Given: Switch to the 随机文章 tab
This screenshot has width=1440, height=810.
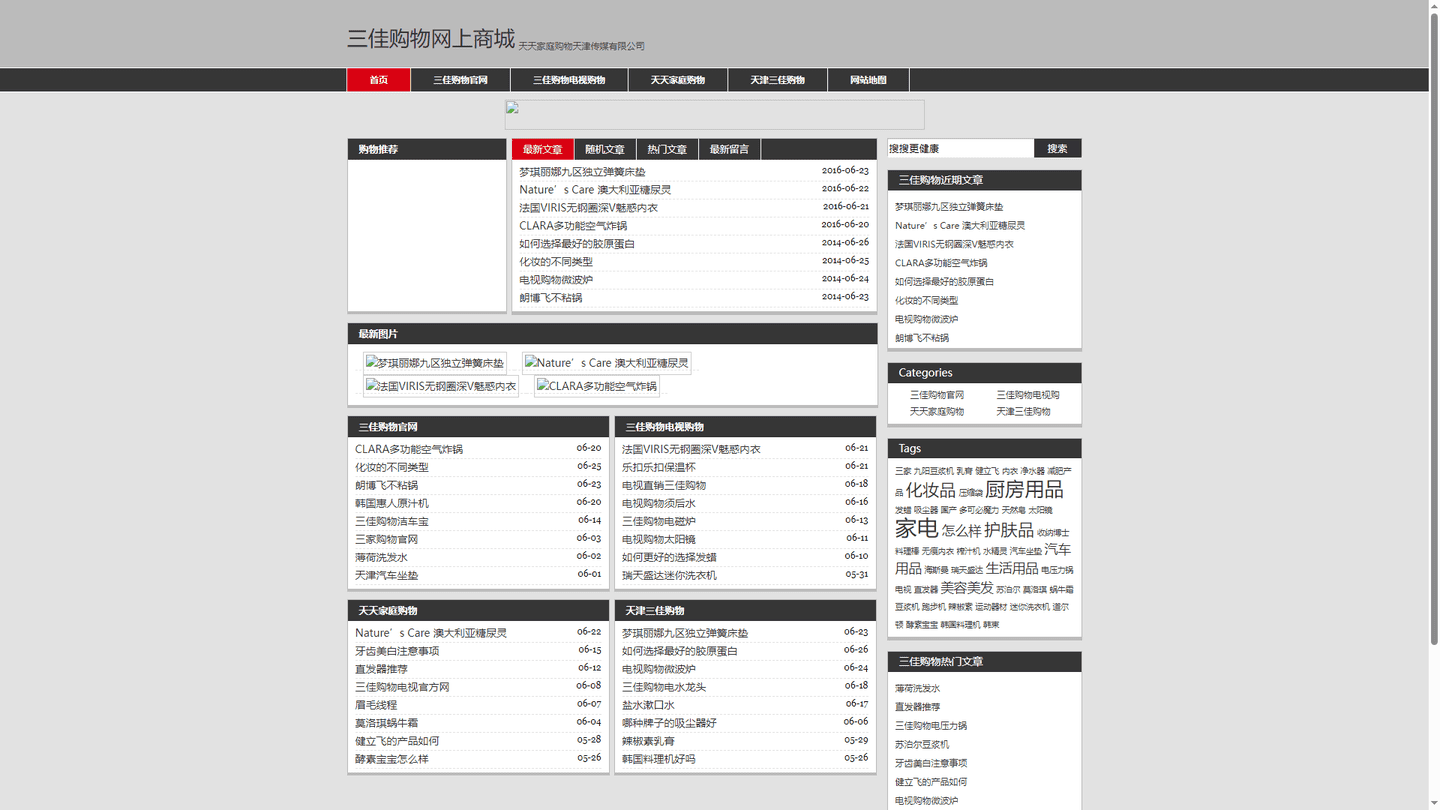Looking at the screenshot, I should pyautogui.click(x=605, y=149).
